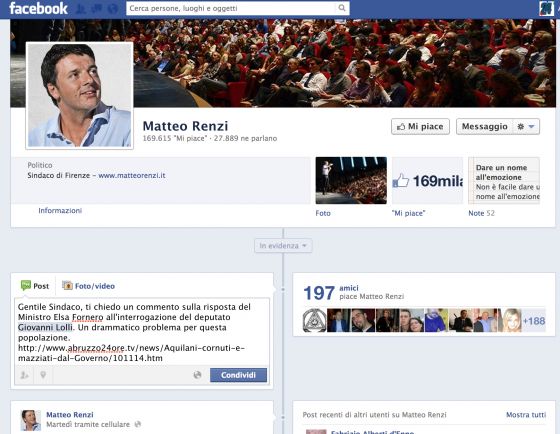This screenshot has height=434, width=560.
Task: Click the Messaggio button
Action: [x=484, y=126]
